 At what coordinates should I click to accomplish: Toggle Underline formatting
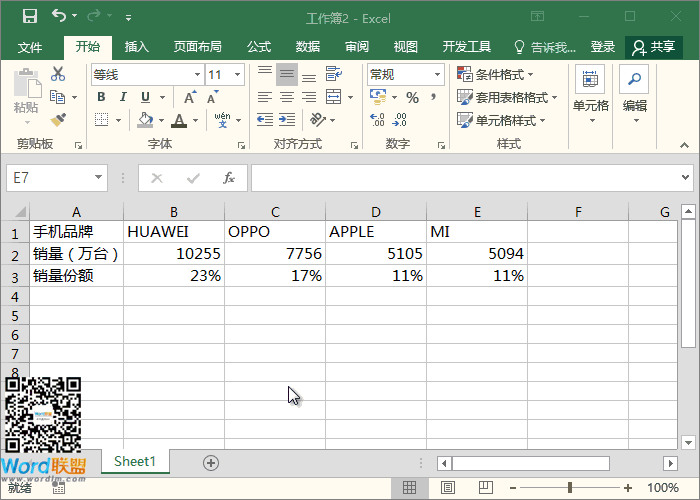pos(145,97)
